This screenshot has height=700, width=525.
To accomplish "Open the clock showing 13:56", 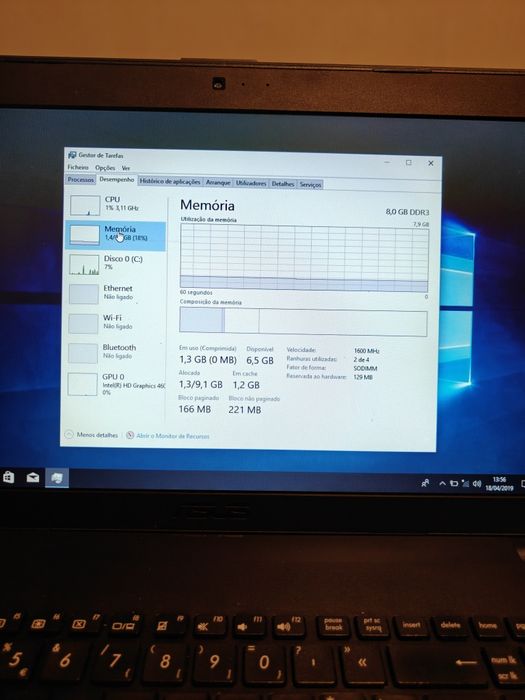I will pos(500,484).
